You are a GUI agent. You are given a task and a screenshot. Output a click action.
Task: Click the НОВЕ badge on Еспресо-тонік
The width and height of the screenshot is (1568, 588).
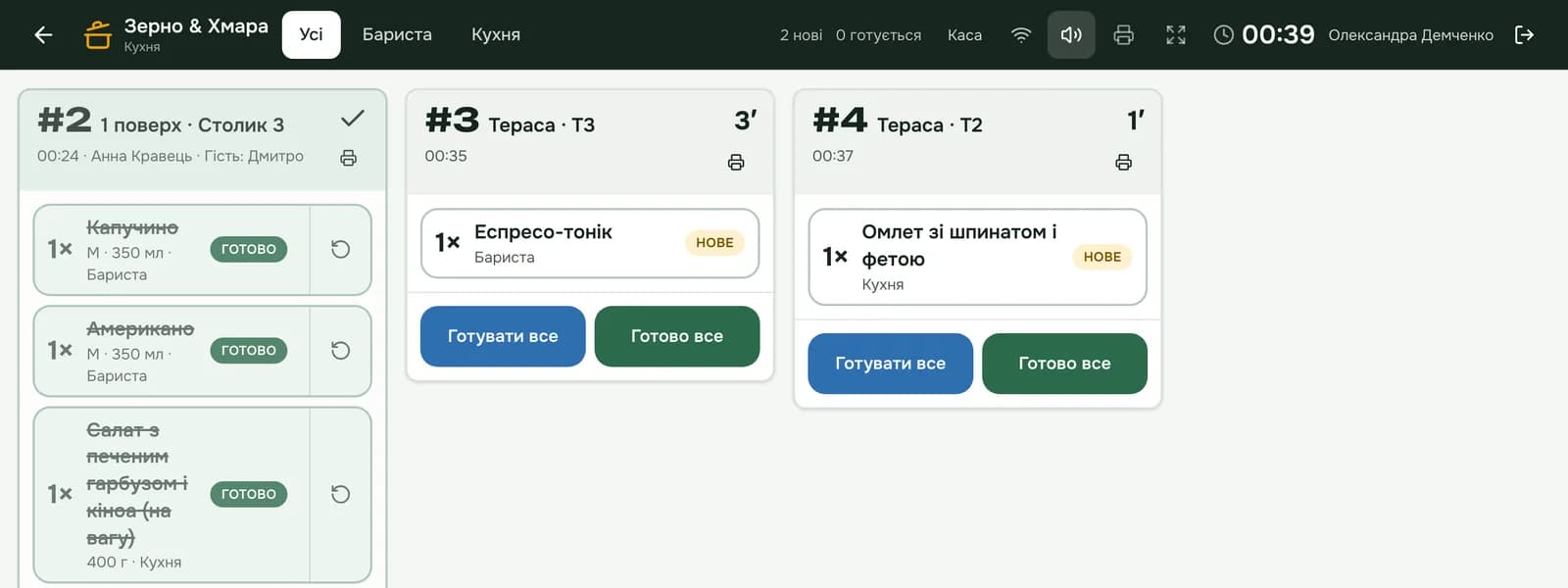pyautogui.click(x=714, y=243)
